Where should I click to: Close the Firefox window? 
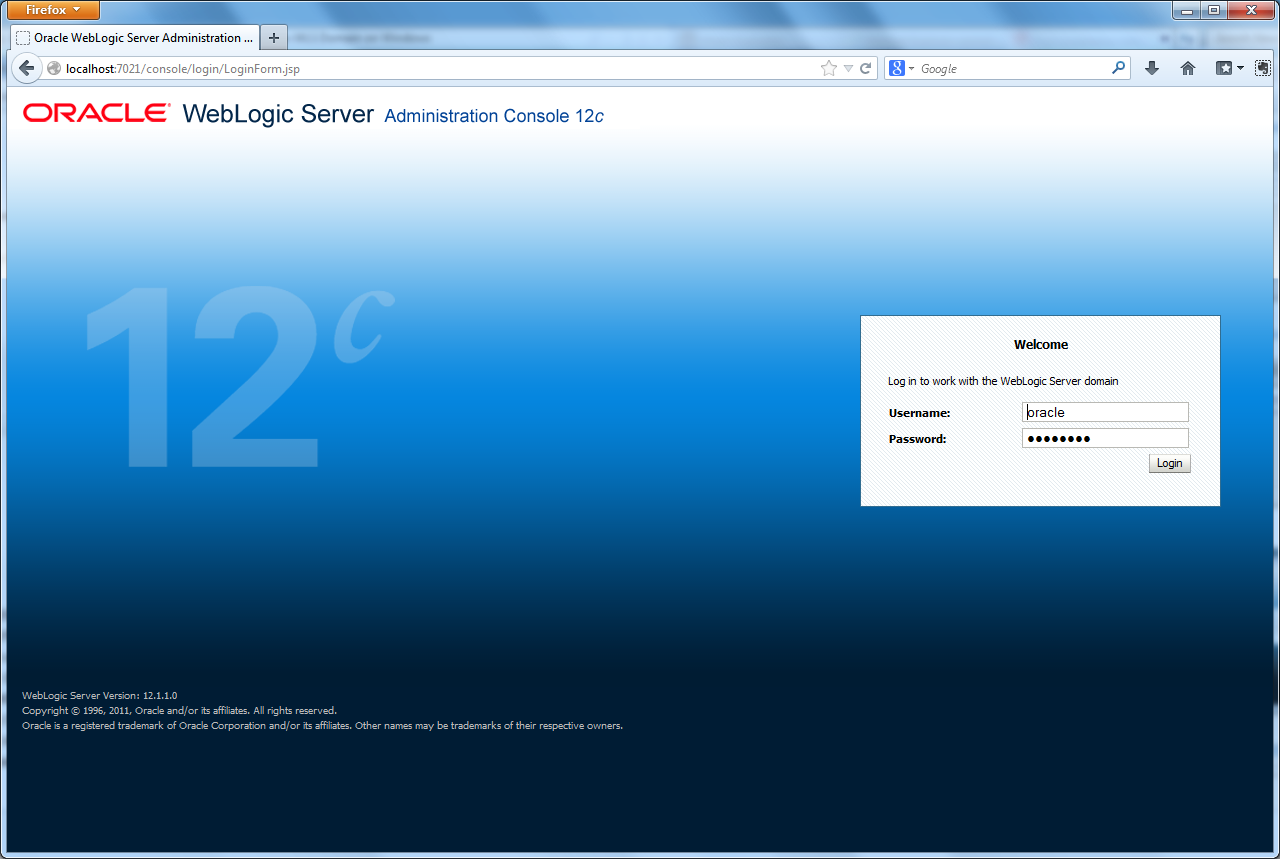1250,10
